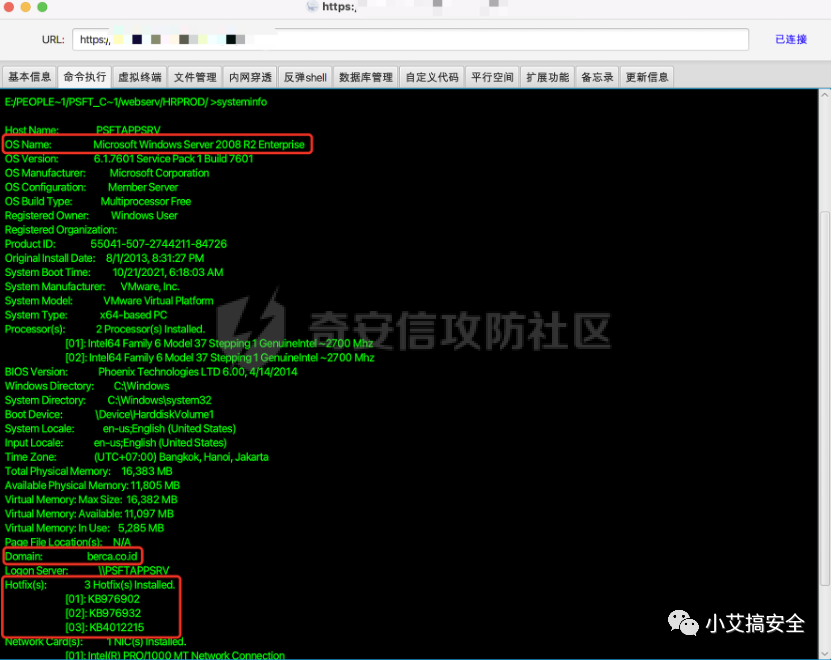
Task: Switch to the 命令执行 tab
Action: pyautogui.click(x=85, y=77)
